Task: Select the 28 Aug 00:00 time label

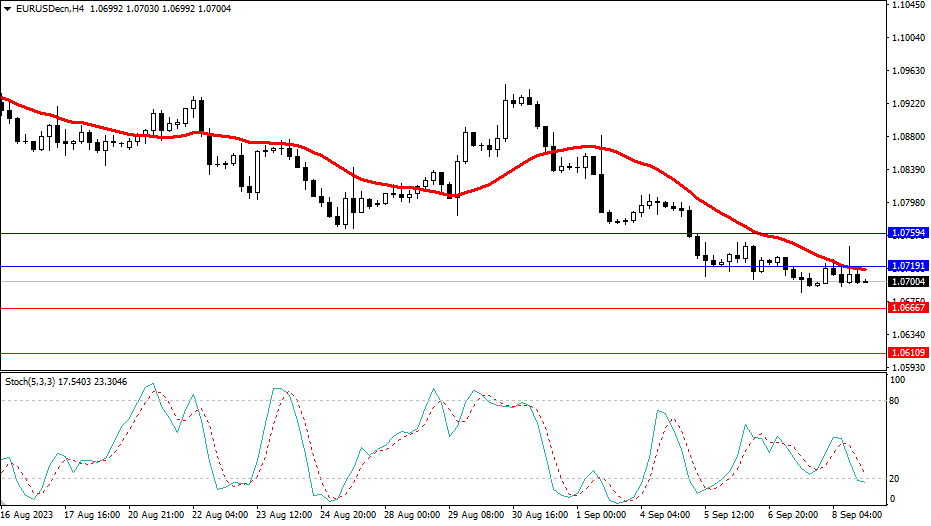Action: [413, 515]
